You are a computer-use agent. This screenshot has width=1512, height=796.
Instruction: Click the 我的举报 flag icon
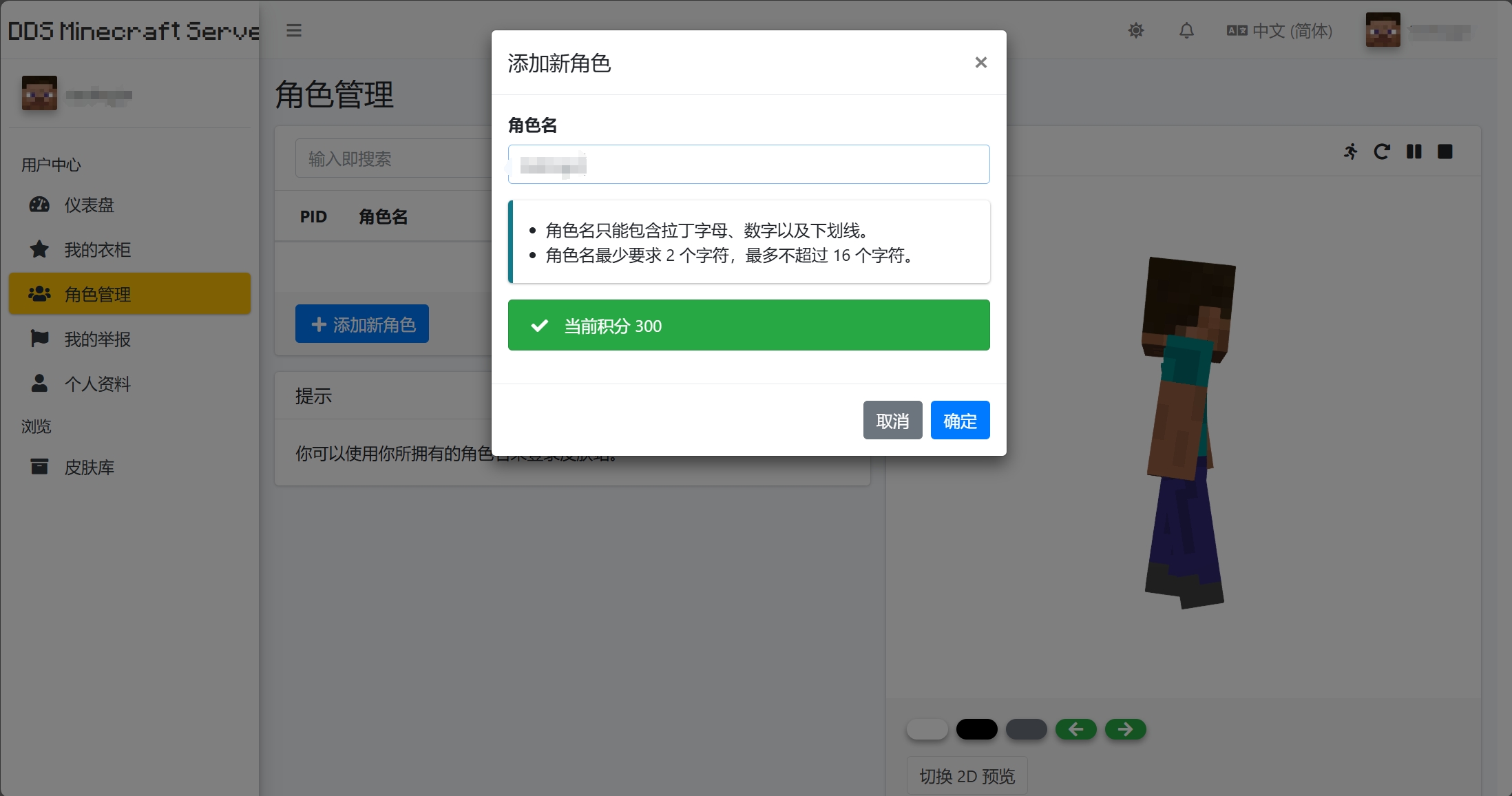coord(39,339)
